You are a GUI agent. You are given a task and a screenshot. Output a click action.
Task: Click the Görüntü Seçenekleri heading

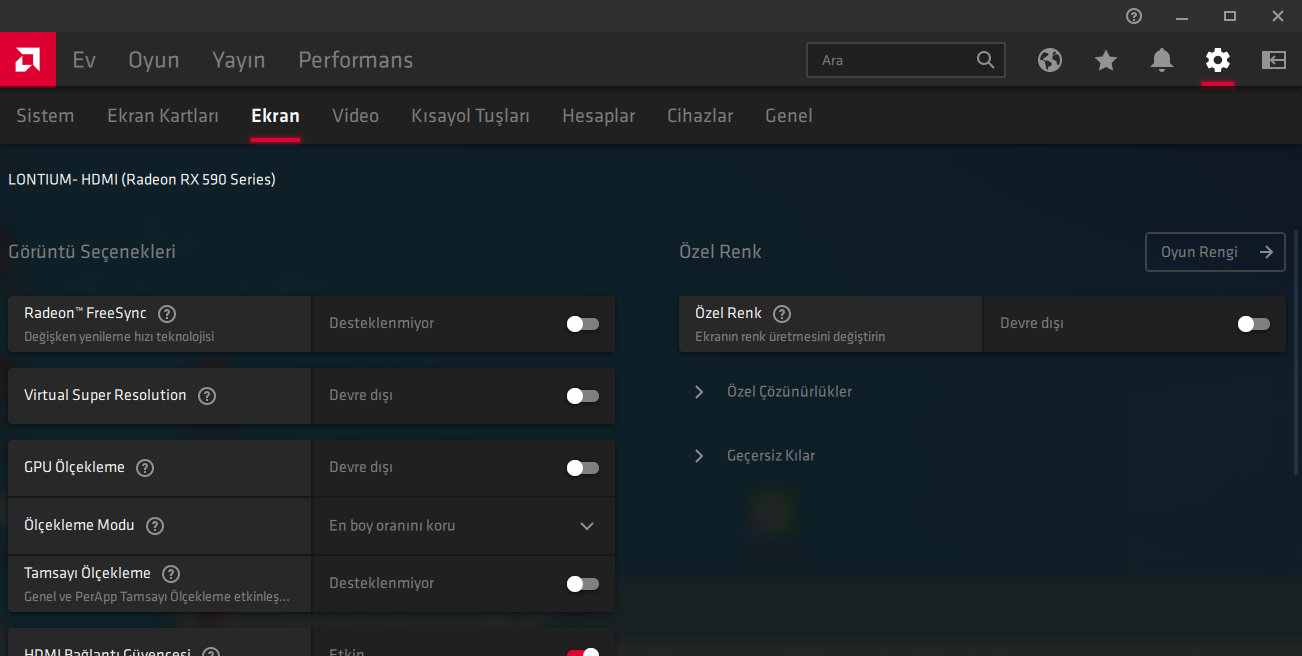[x=92, y=252]
